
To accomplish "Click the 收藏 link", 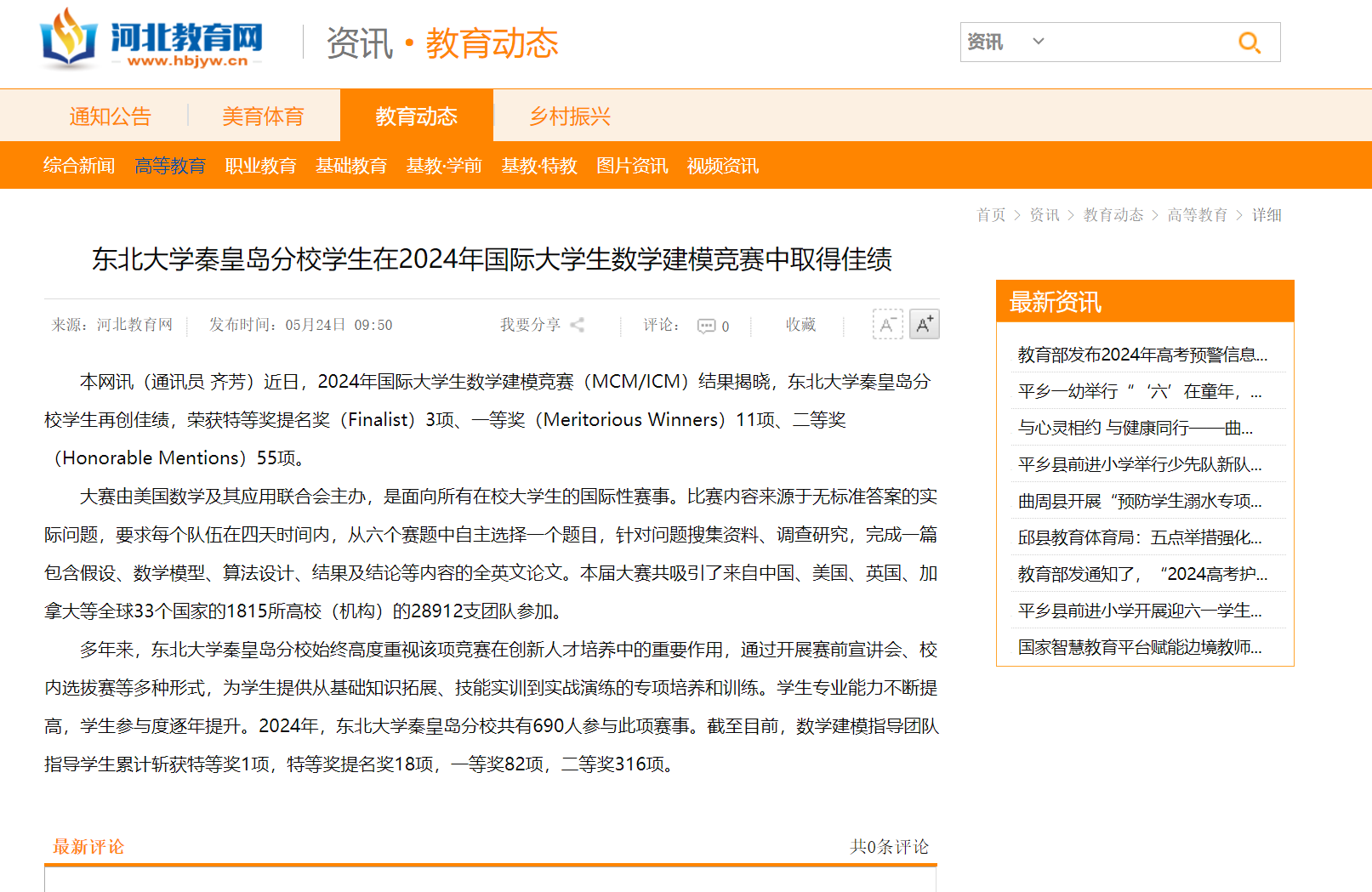I will tap(800, 325).
